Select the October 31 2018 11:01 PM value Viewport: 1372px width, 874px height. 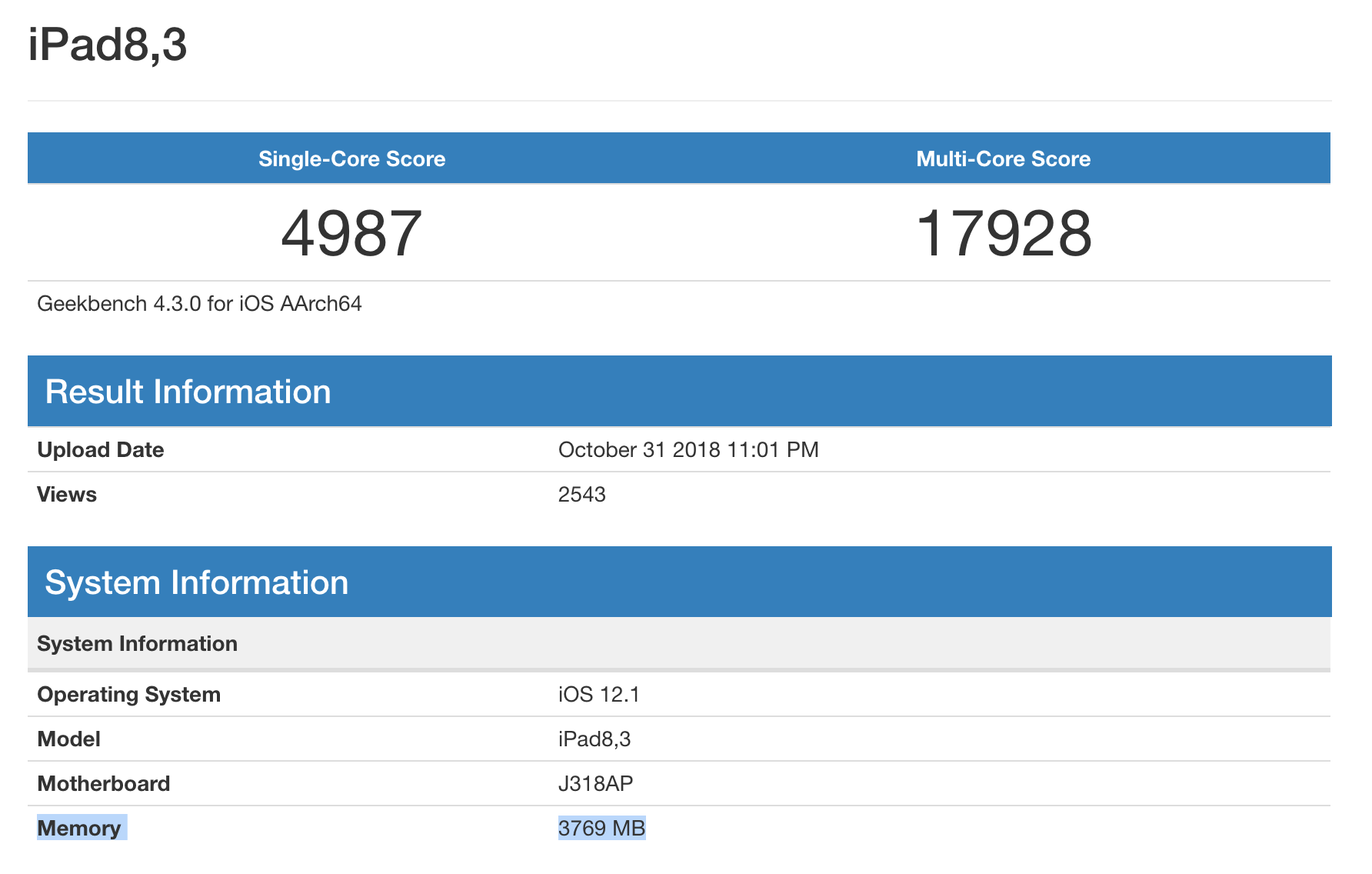pyautogui.click(x=688, y=450)
